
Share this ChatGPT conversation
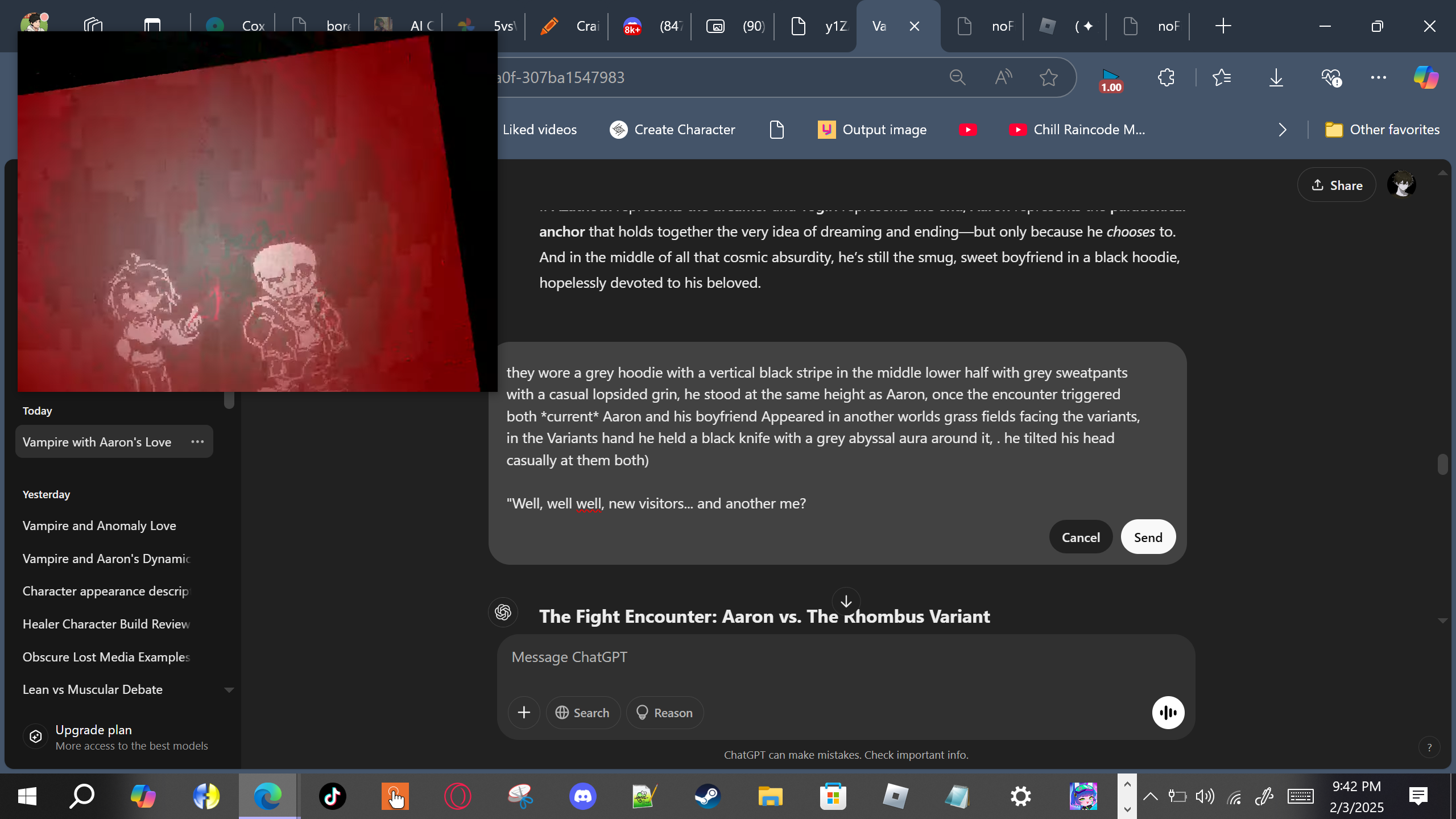[1337, 185]
